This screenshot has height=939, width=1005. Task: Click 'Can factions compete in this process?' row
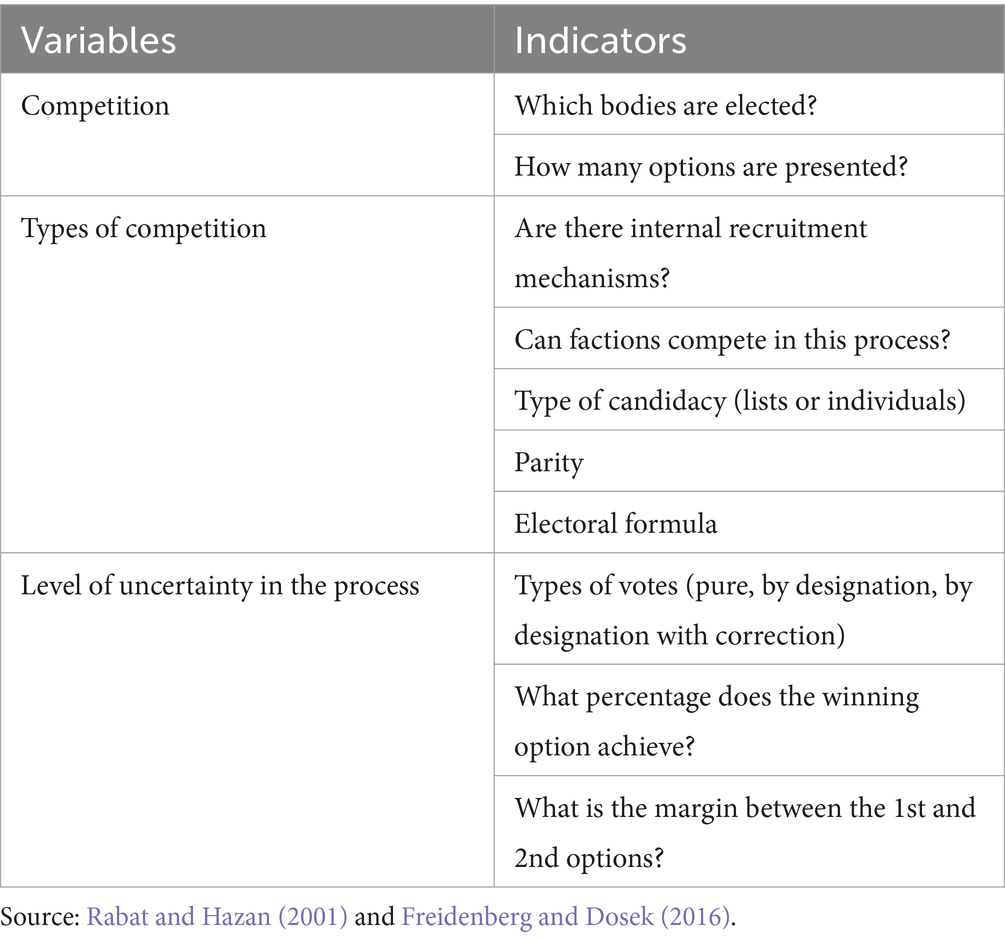click(749, 338)
